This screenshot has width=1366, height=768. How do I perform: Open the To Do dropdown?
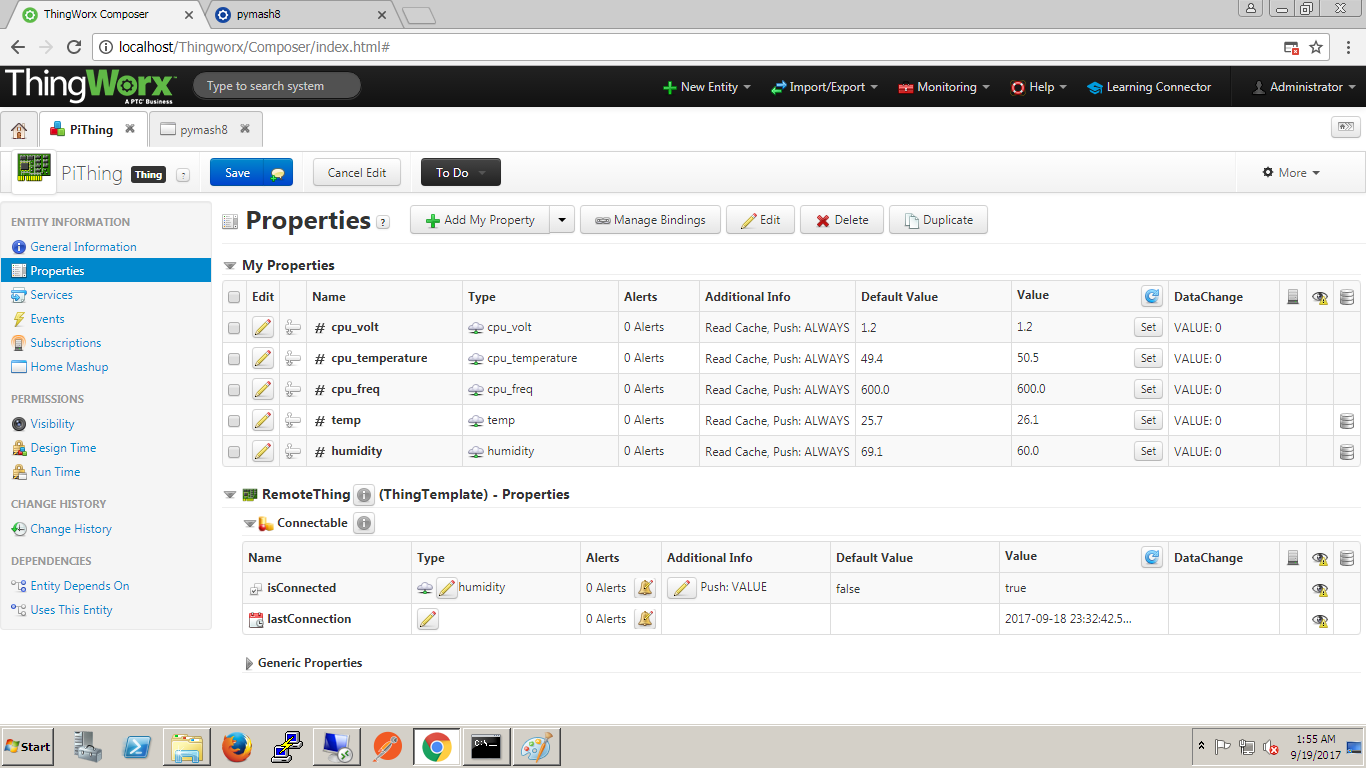coord(460,173)
